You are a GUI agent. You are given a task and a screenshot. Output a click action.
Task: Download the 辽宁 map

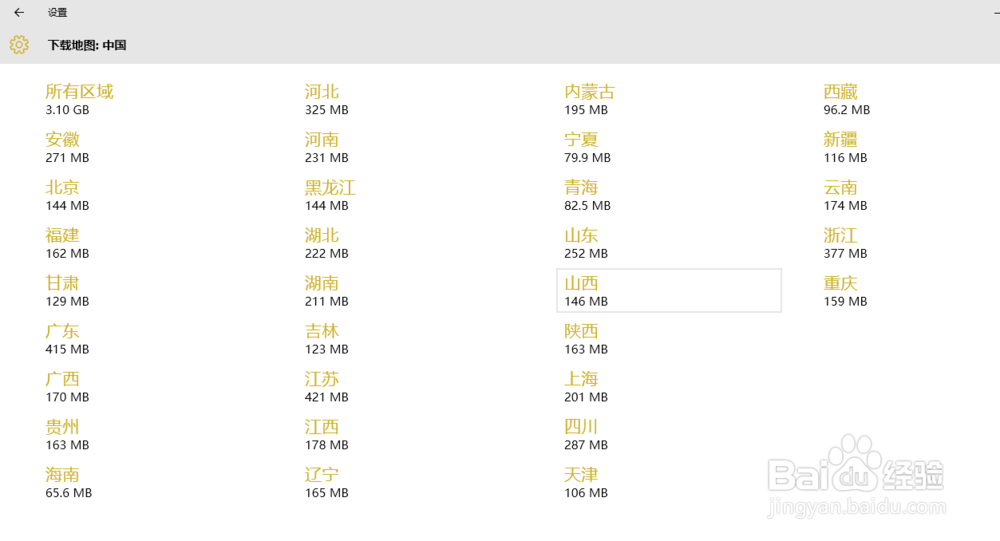click(326, 483)
